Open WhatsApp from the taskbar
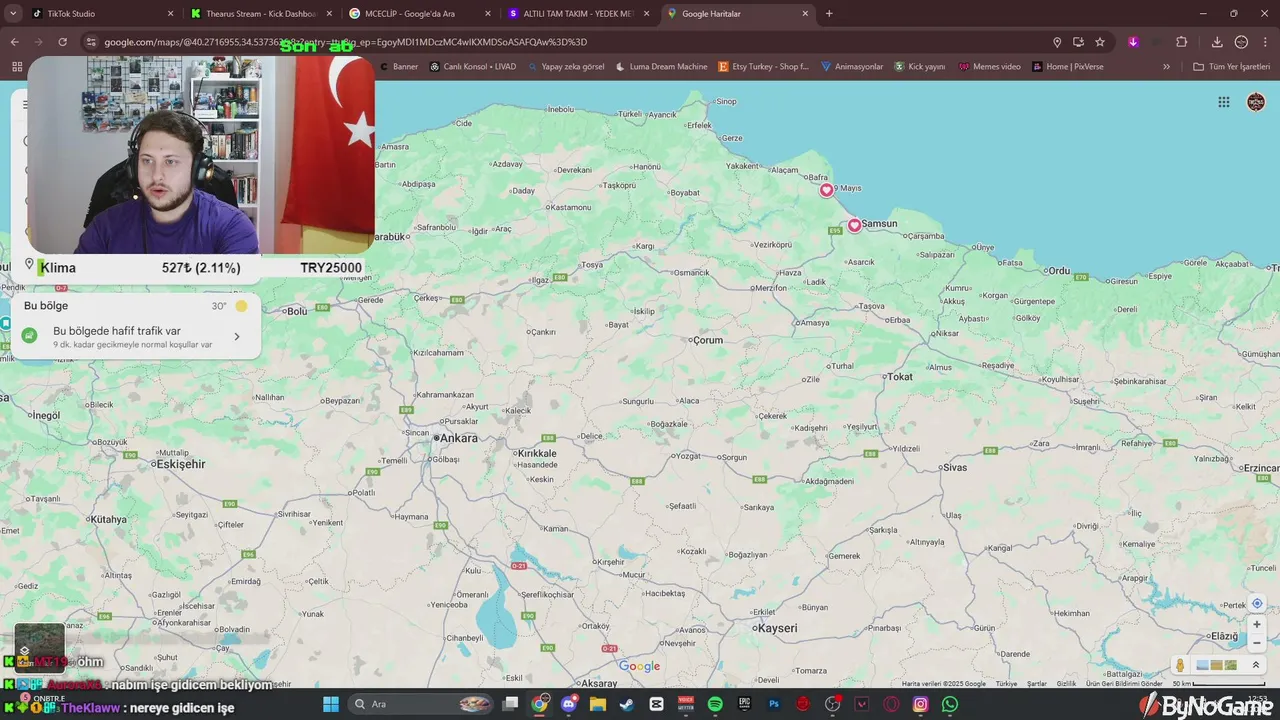 click(950, 704)
